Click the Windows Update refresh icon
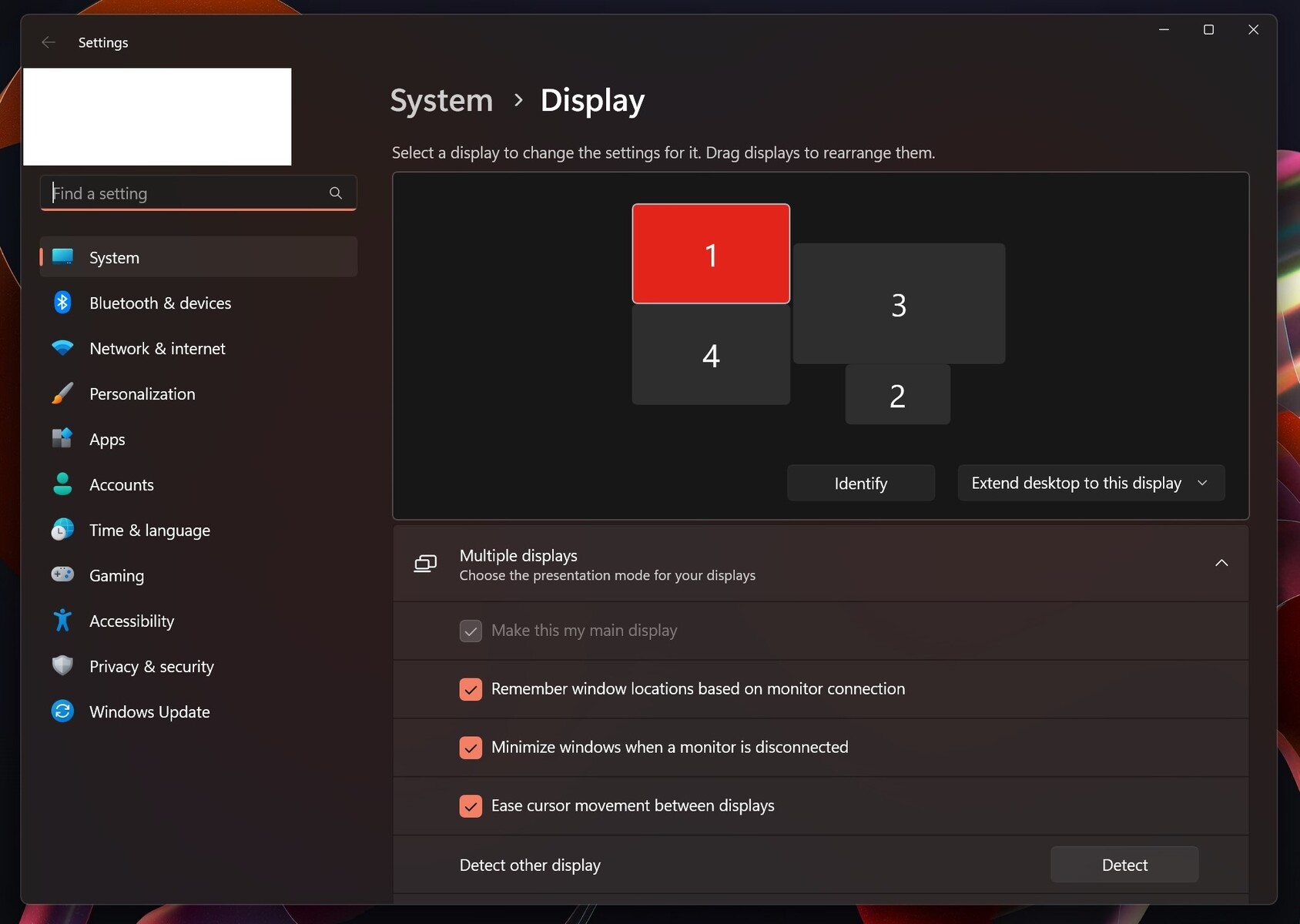Screen dimensions: 1300x924 click(x=62, y=711)
